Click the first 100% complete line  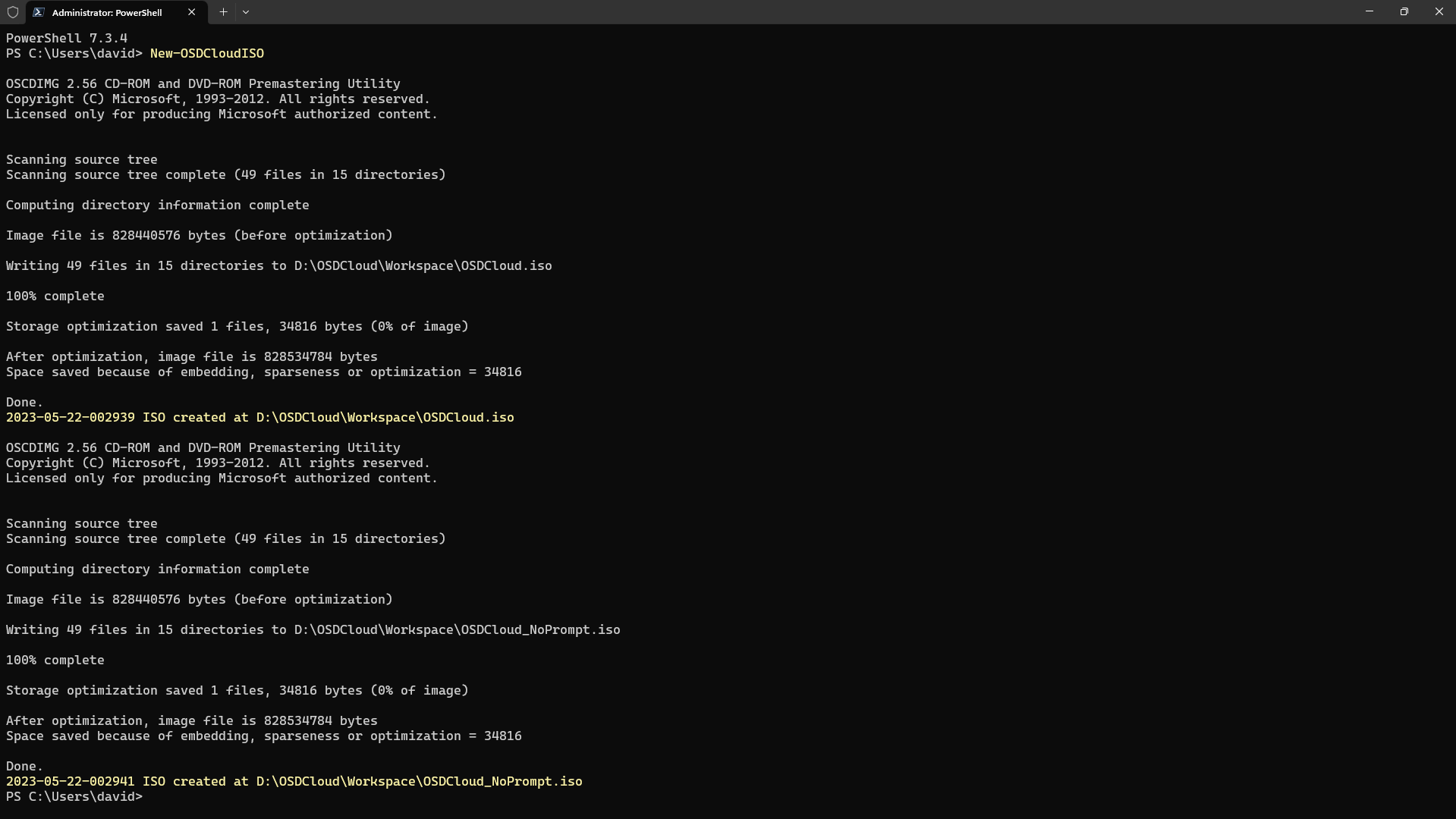pos(55,297)
